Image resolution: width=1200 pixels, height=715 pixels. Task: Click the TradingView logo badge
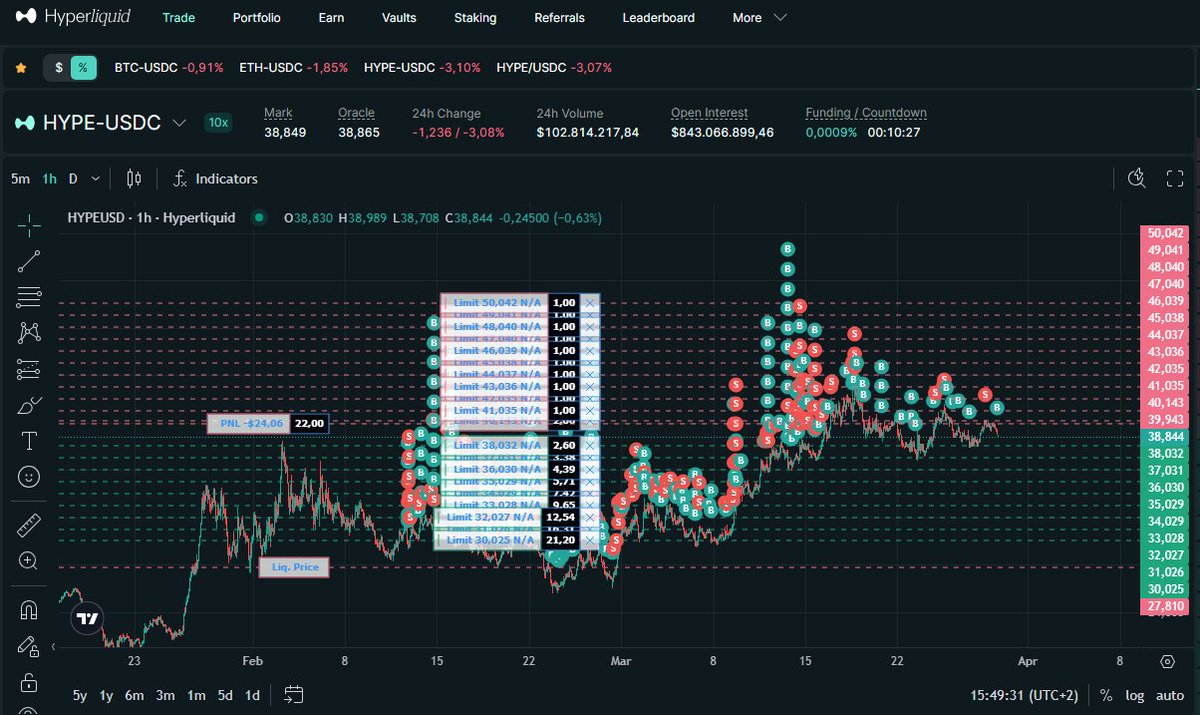pos(88,619)
